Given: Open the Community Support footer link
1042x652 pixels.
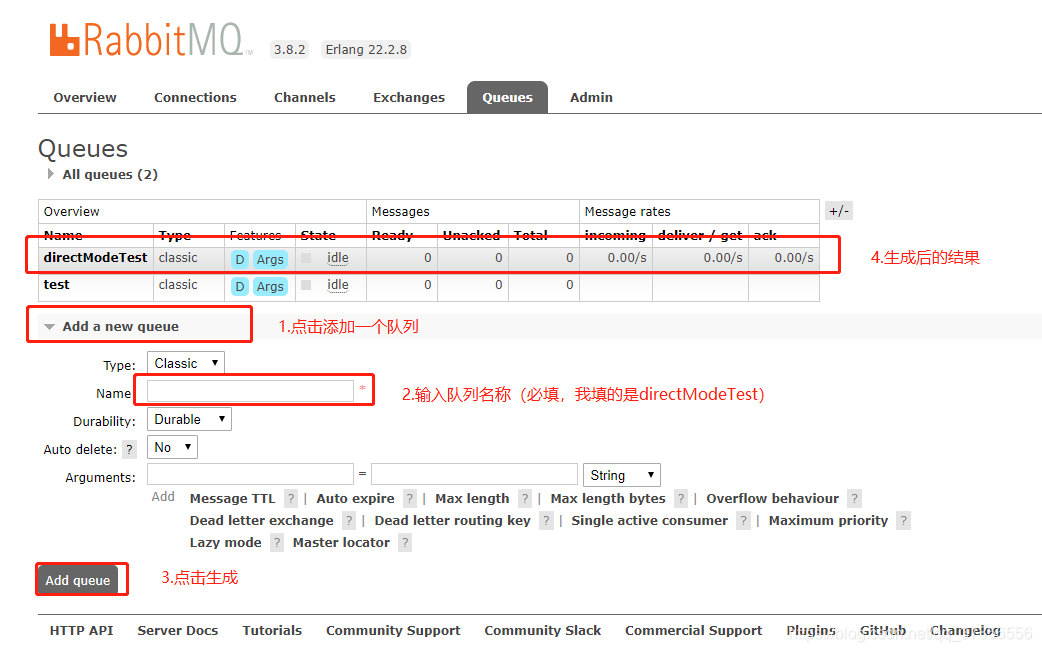Looking at the screenshot, I should tap(393, 631).
